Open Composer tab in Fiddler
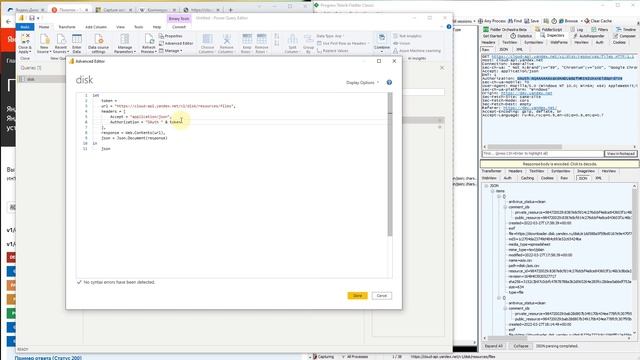 pyautogui.click(x=624, y=36)
